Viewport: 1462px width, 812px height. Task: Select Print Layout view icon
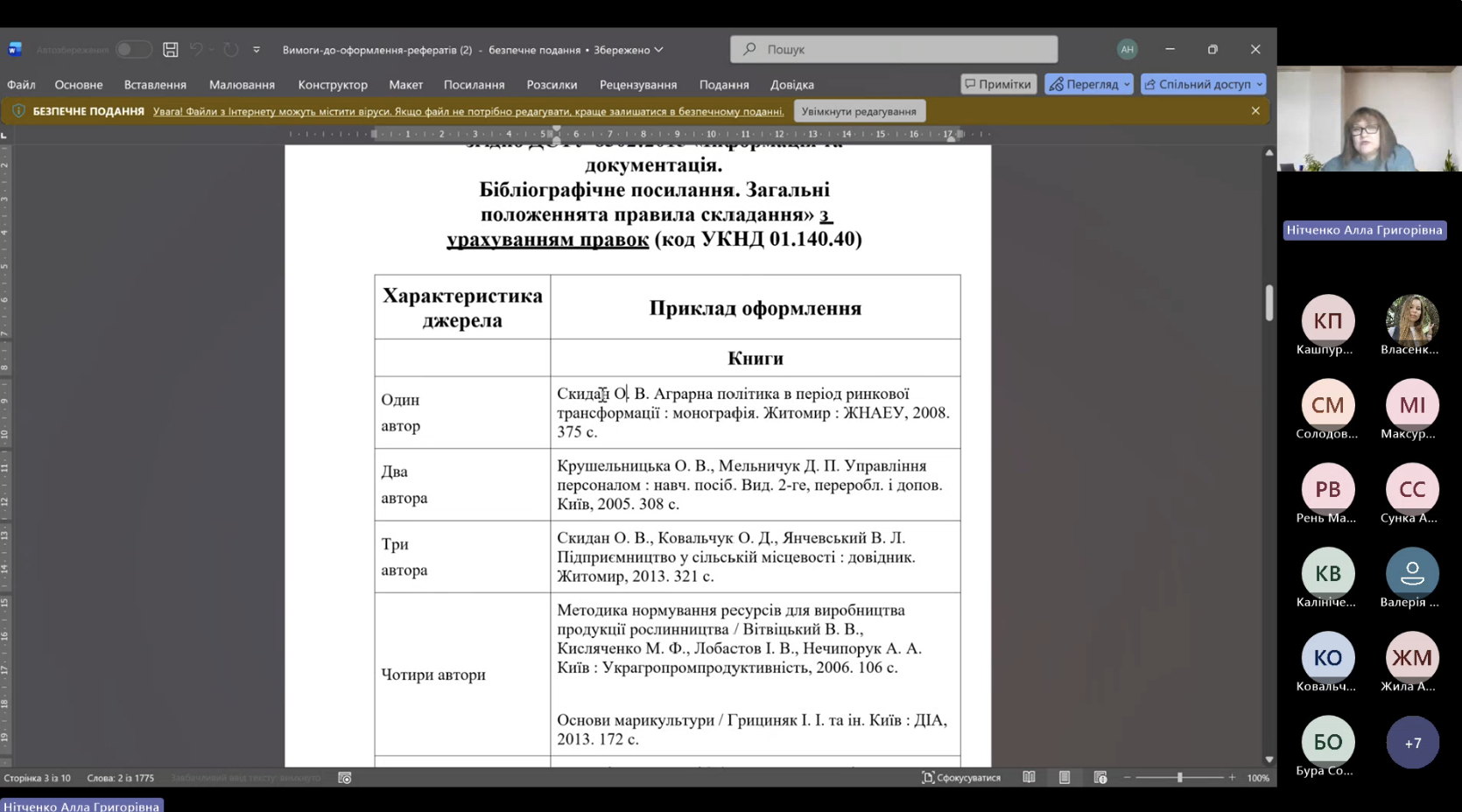1065,778
